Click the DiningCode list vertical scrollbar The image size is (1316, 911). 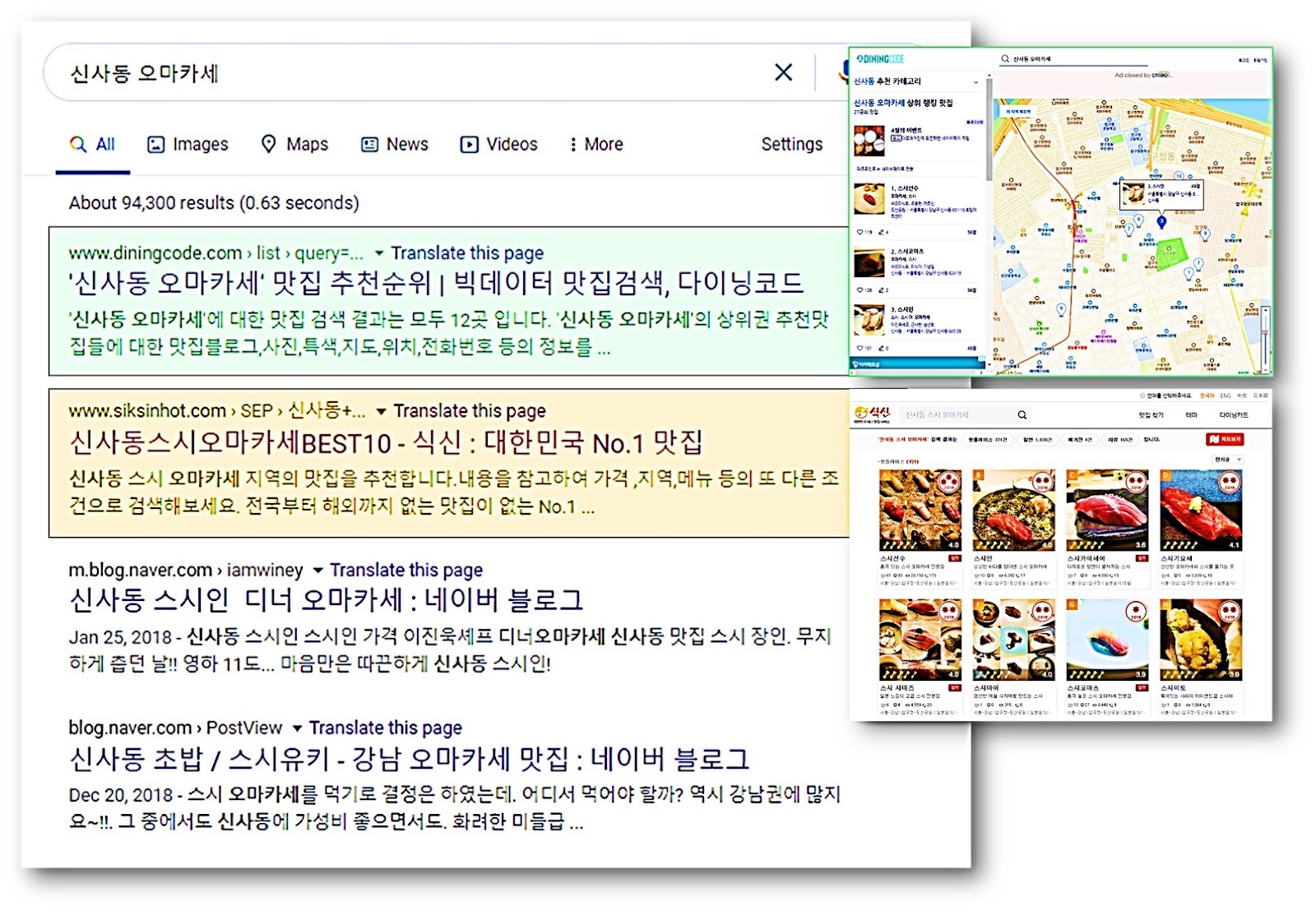989,130
